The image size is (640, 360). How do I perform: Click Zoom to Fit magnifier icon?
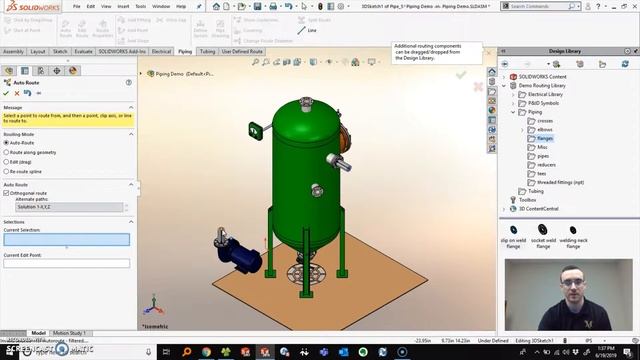(255, 62)
